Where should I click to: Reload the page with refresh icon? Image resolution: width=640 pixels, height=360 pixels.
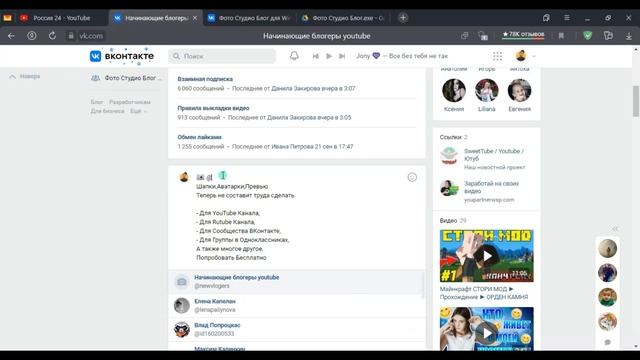click(x=52, y=36)
